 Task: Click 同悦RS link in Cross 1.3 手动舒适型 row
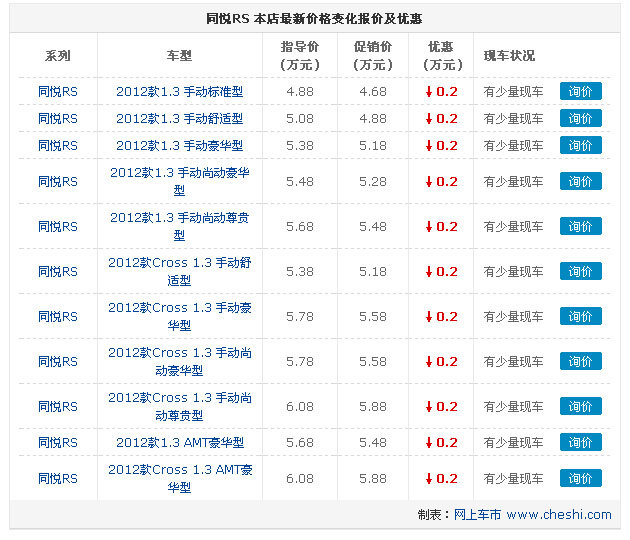point(58,272)
